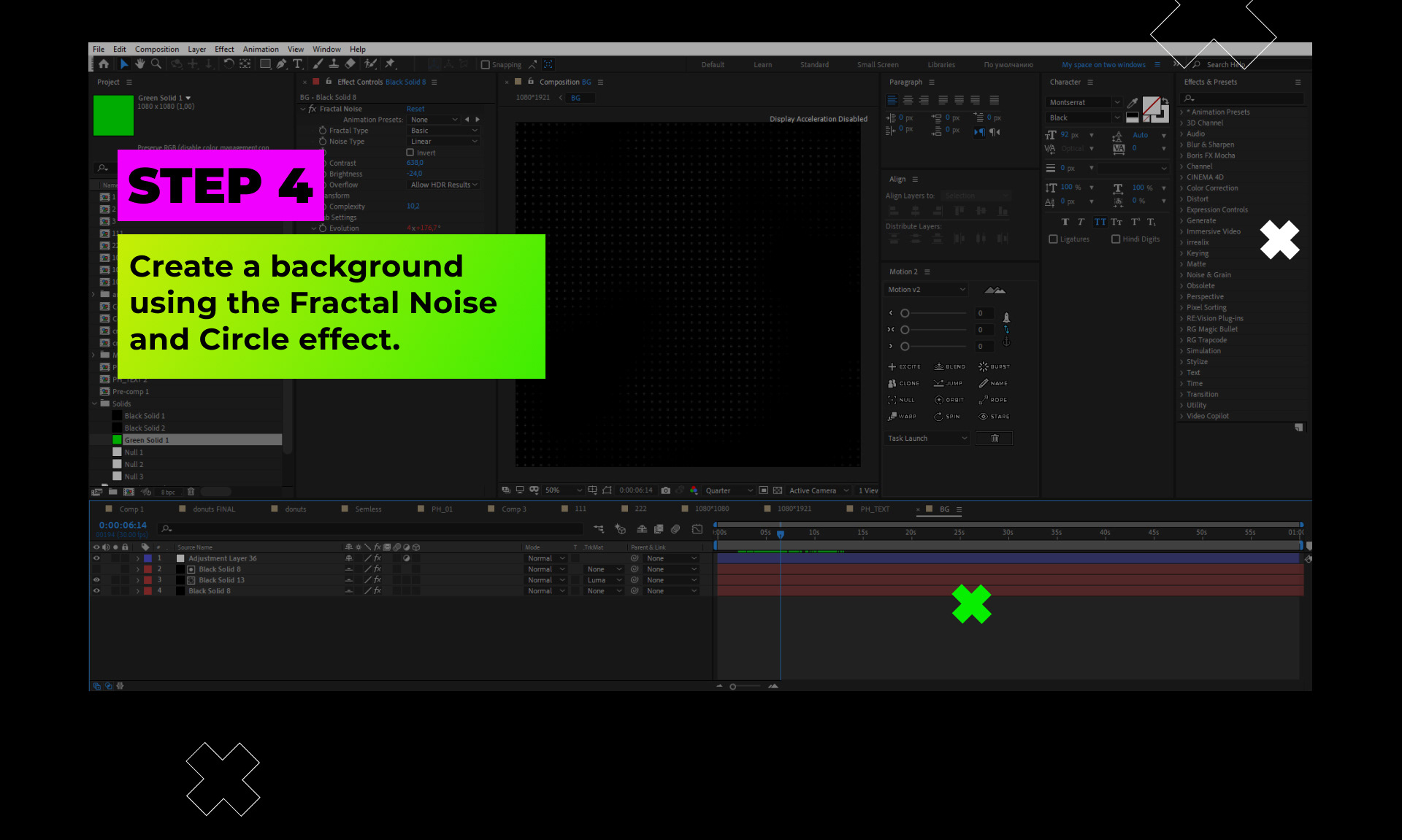This screenshot has height=840, width=1402.
Task: Click the Motion 2 ORBIT button
Action: (x=949, y=400)
